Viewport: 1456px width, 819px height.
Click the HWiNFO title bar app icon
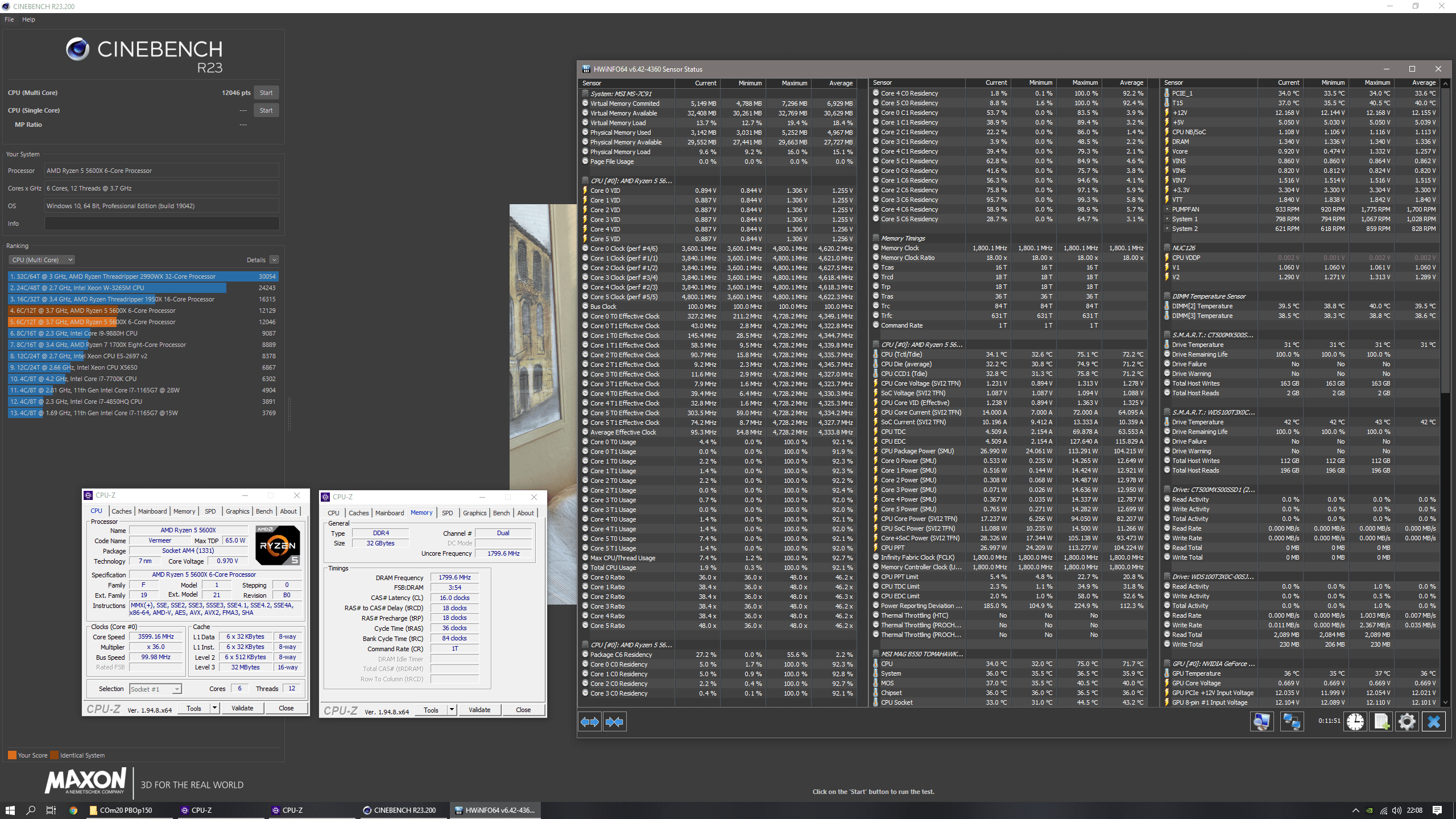point(586,69)
